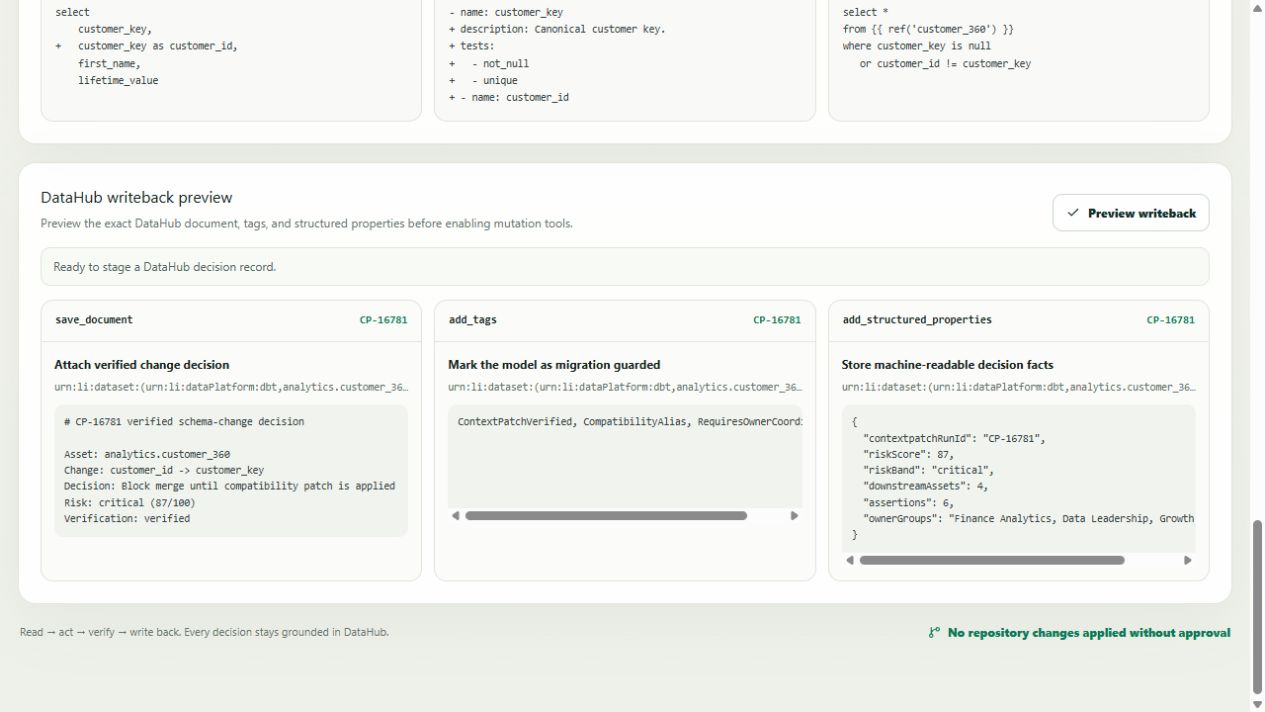1265x712 pixels.
Task: Click right arrow of add_tags horizontal scrollbar
Action: 795,516
